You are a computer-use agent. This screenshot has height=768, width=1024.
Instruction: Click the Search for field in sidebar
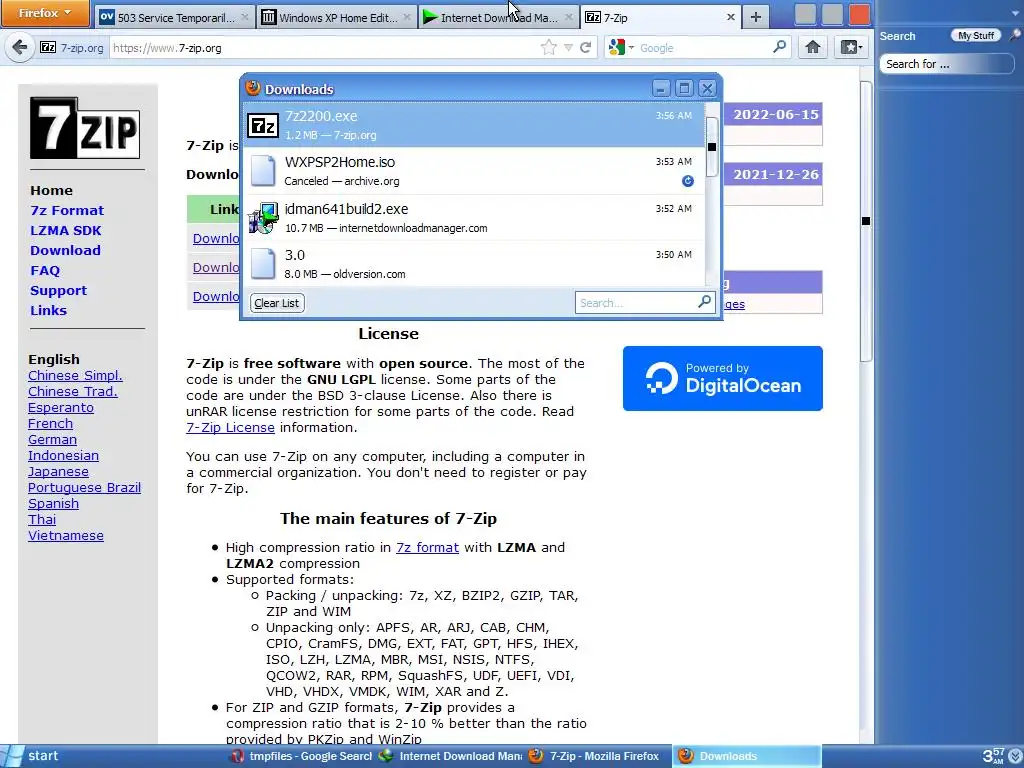(946, 64)
